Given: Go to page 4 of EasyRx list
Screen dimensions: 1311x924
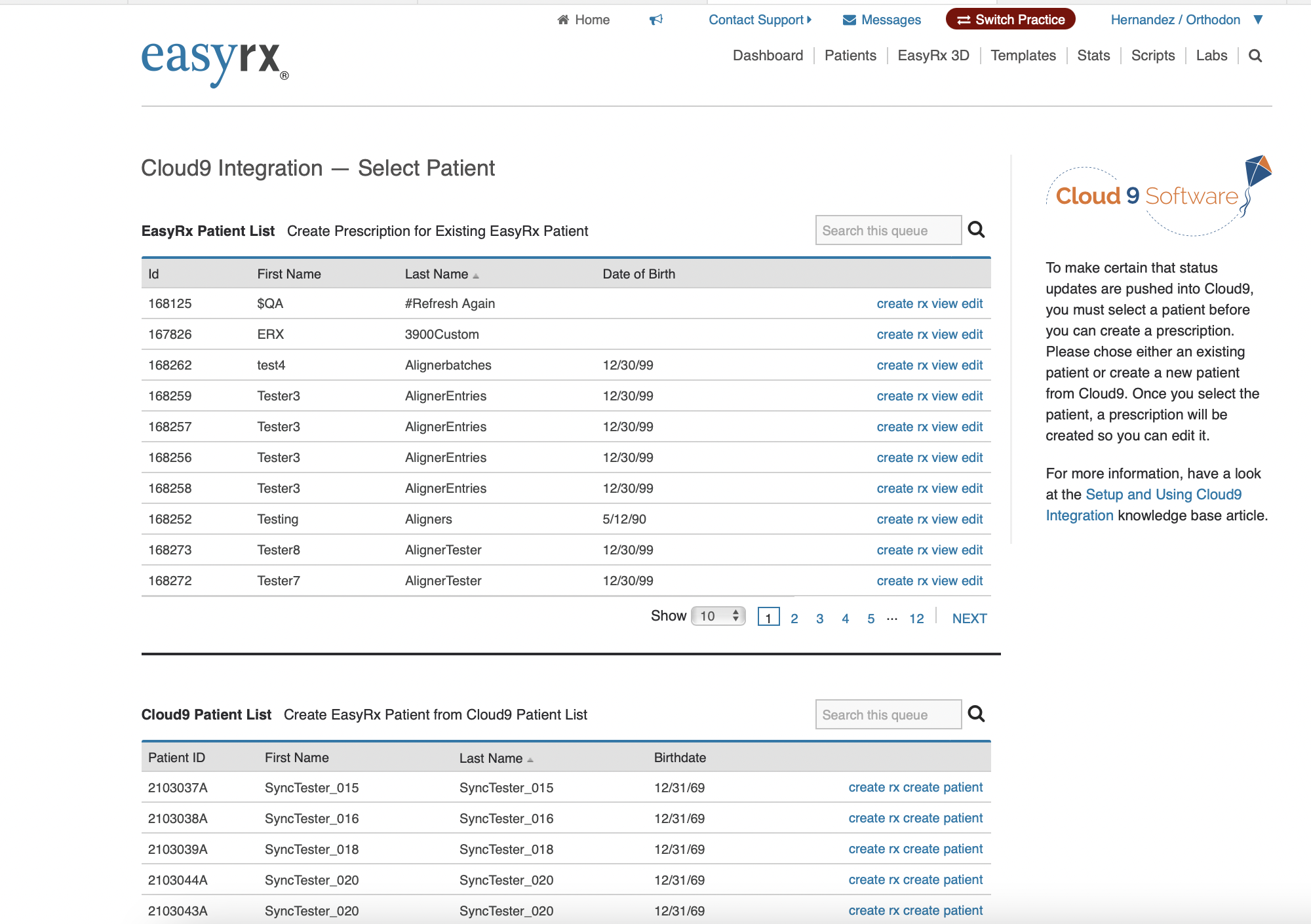Looking at the screenshot, I should coord(845,619).
